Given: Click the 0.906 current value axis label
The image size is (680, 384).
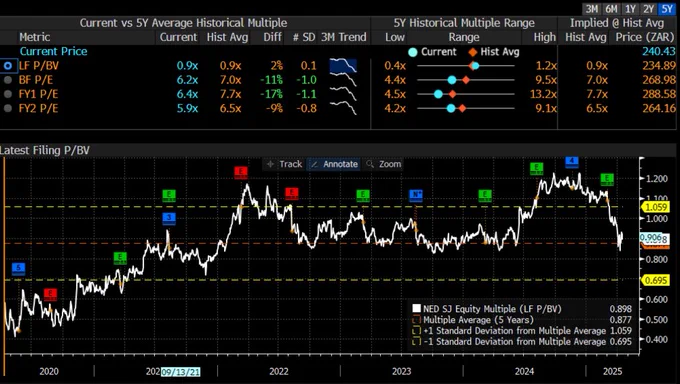Looking at the screenshot, I should click(x=651, y=237).
